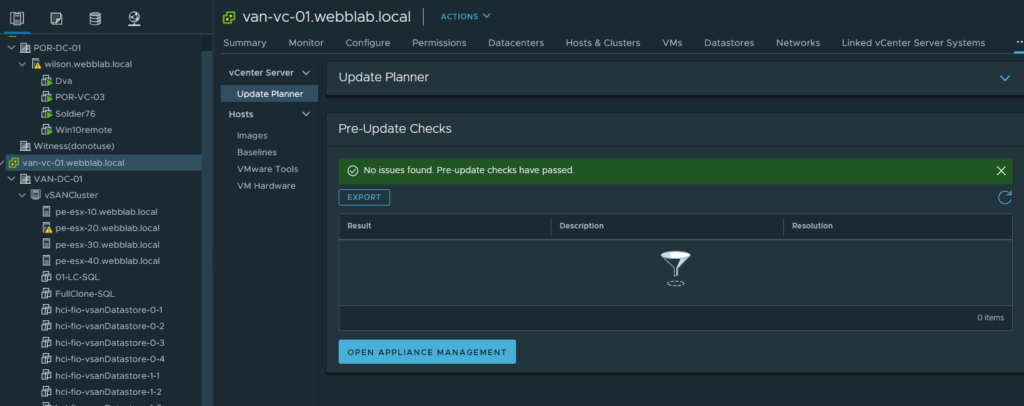Screen dimensions: 1024x406
Task: Click the Dva virtual machine icon
Action: tap(46, 81)
